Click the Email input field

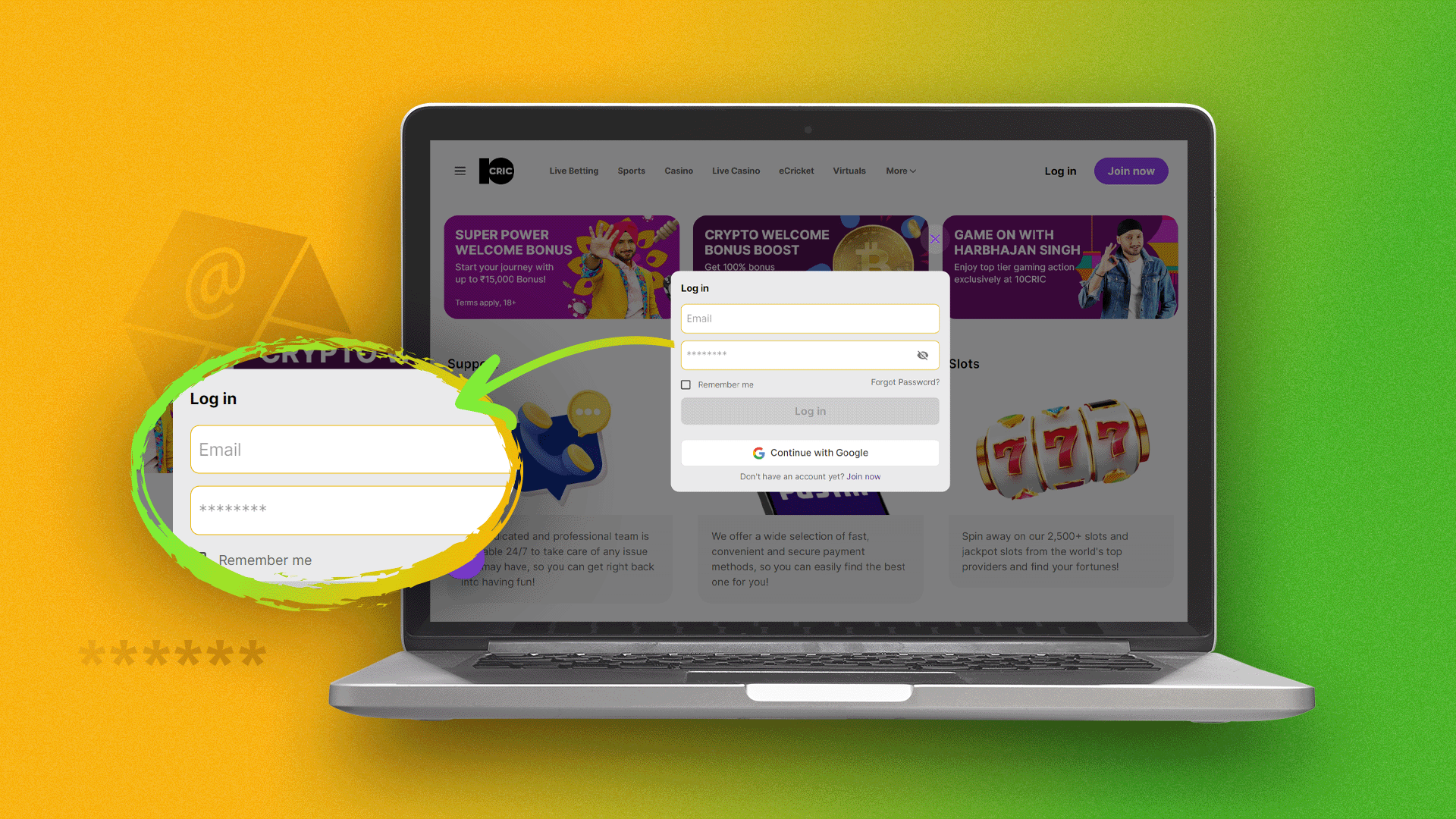tap(810, 318)
